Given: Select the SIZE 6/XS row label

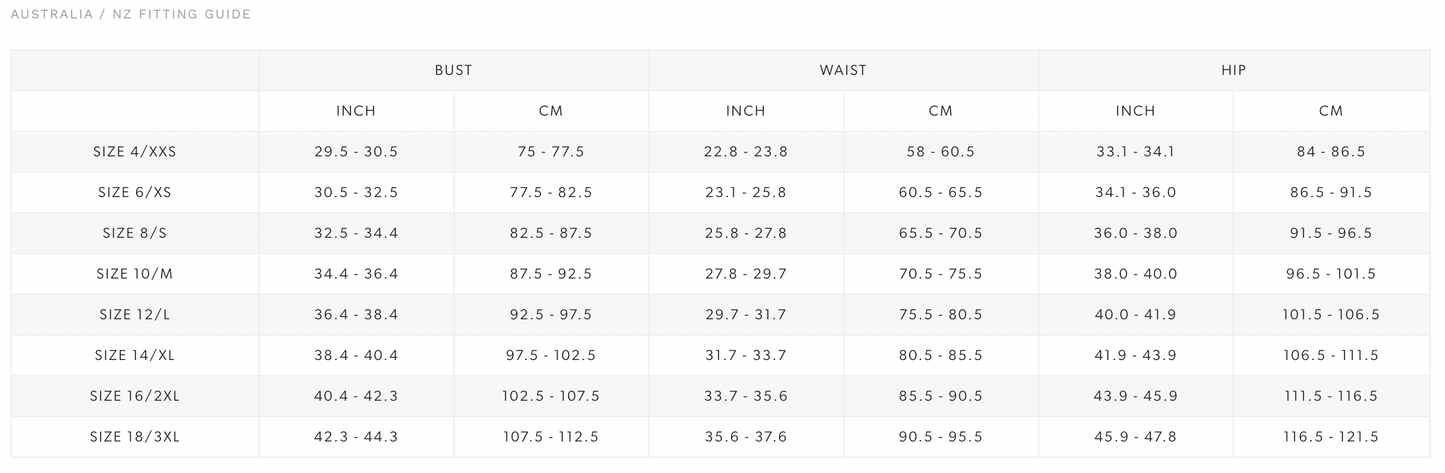Looking at the screenshot, I should (x=135, y=192).
